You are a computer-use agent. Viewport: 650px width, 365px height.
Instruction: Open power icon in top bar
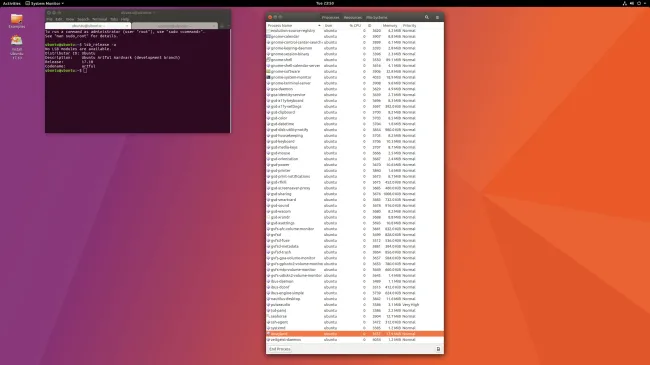click(639, 3)
